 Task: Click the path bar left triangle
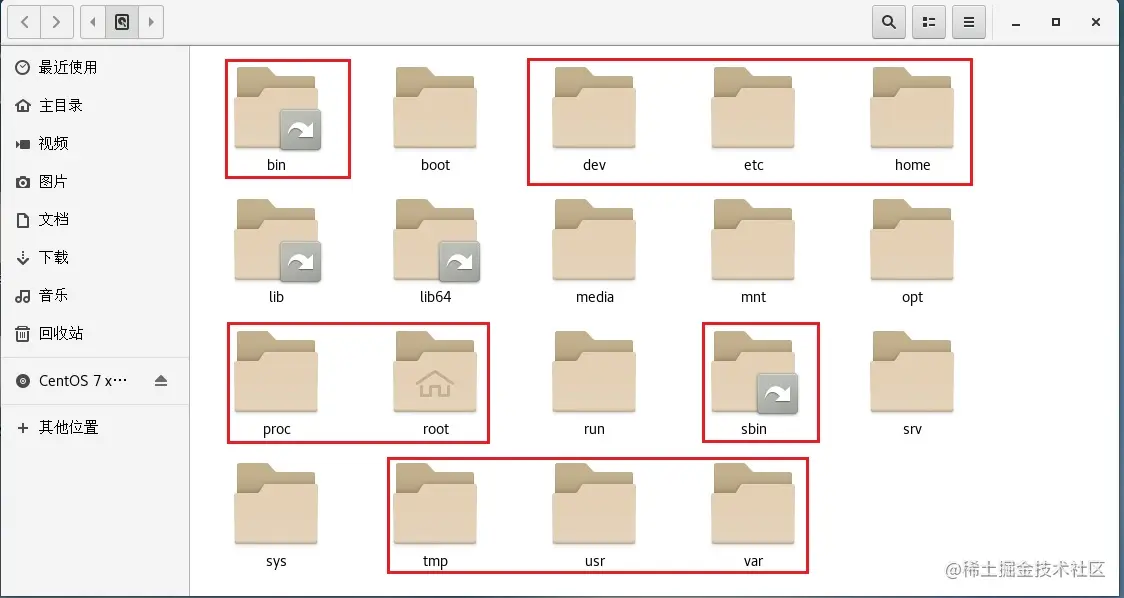click(93, 22)
